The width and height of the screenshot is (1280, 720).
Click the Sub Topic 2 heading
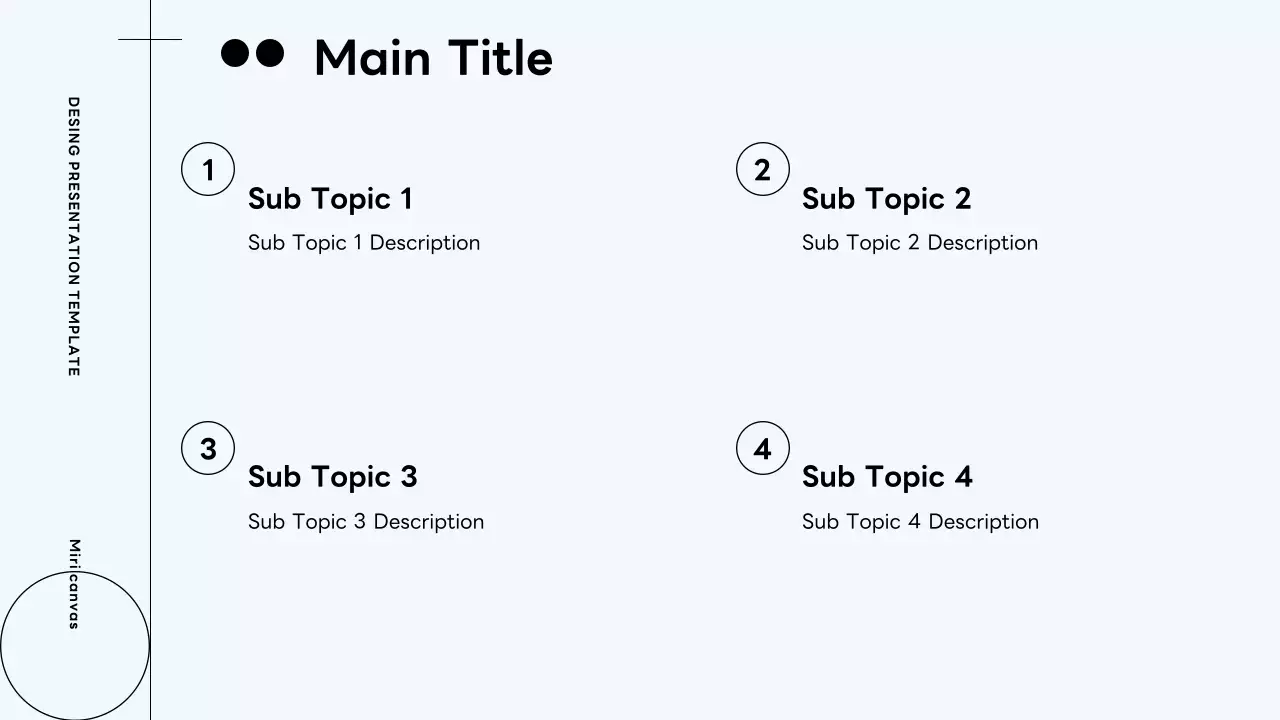click(x=886, y=199)
